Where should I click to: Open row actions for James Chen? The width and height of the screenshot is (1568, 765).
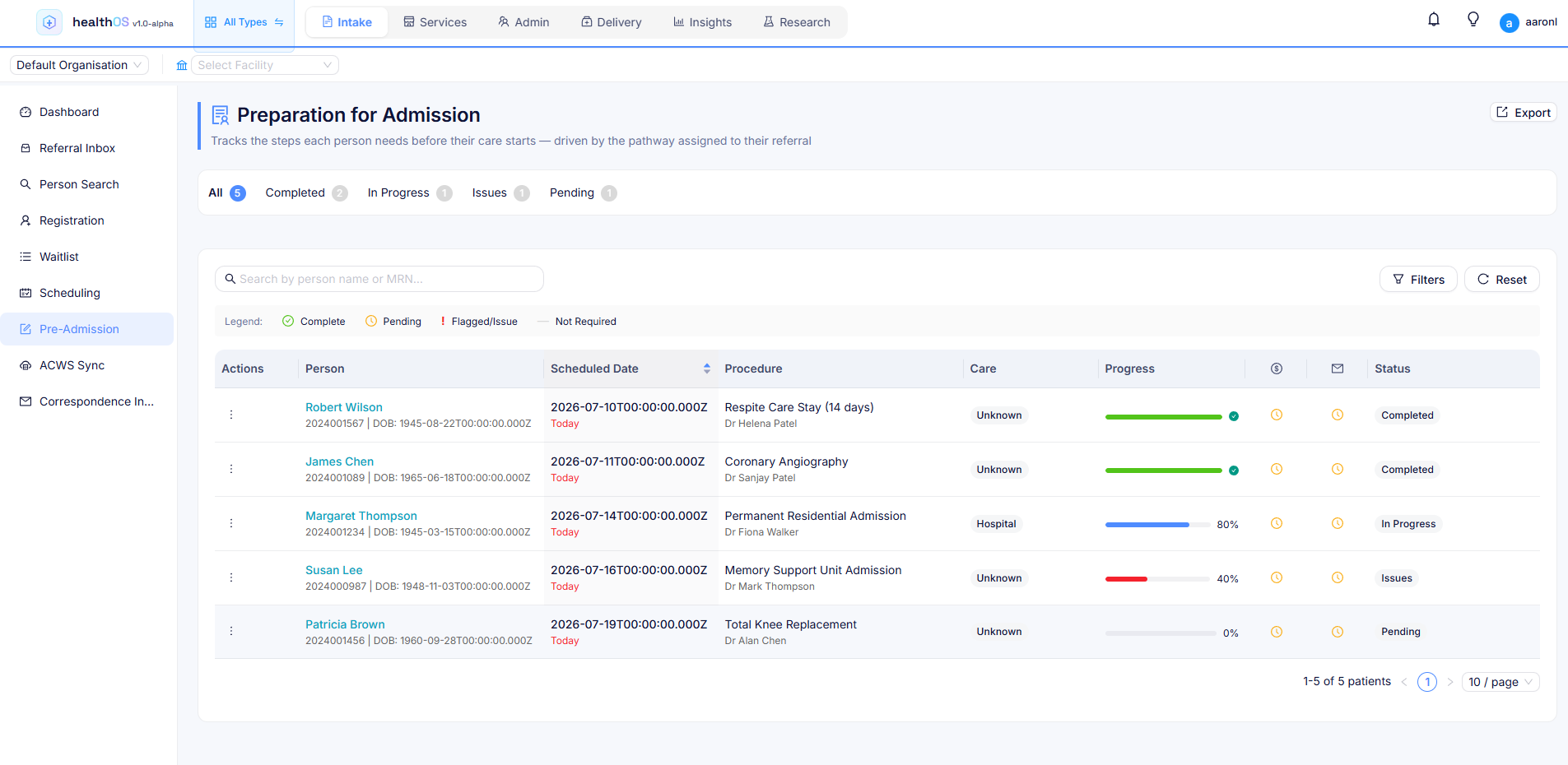coord(231,469)
